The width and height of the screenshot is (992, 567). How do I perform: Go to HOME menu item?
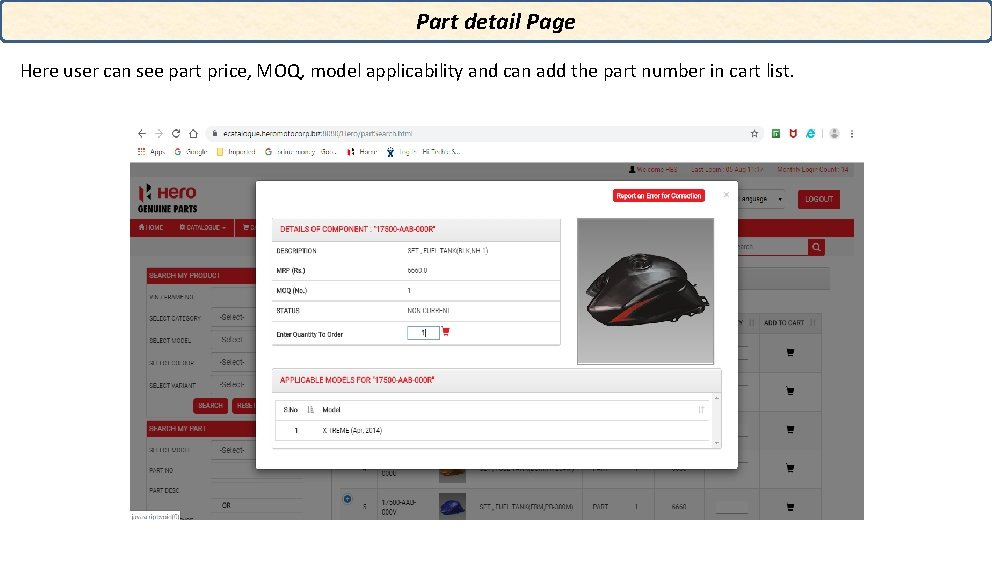pos(151,227)
